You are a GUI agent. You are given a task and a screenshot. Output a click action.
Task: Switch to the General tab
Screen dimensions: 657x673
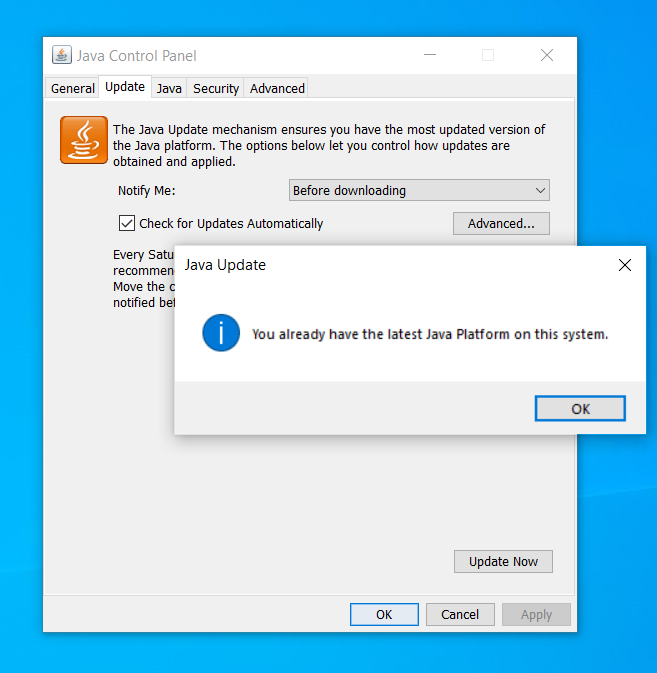(x=73, y=88)
